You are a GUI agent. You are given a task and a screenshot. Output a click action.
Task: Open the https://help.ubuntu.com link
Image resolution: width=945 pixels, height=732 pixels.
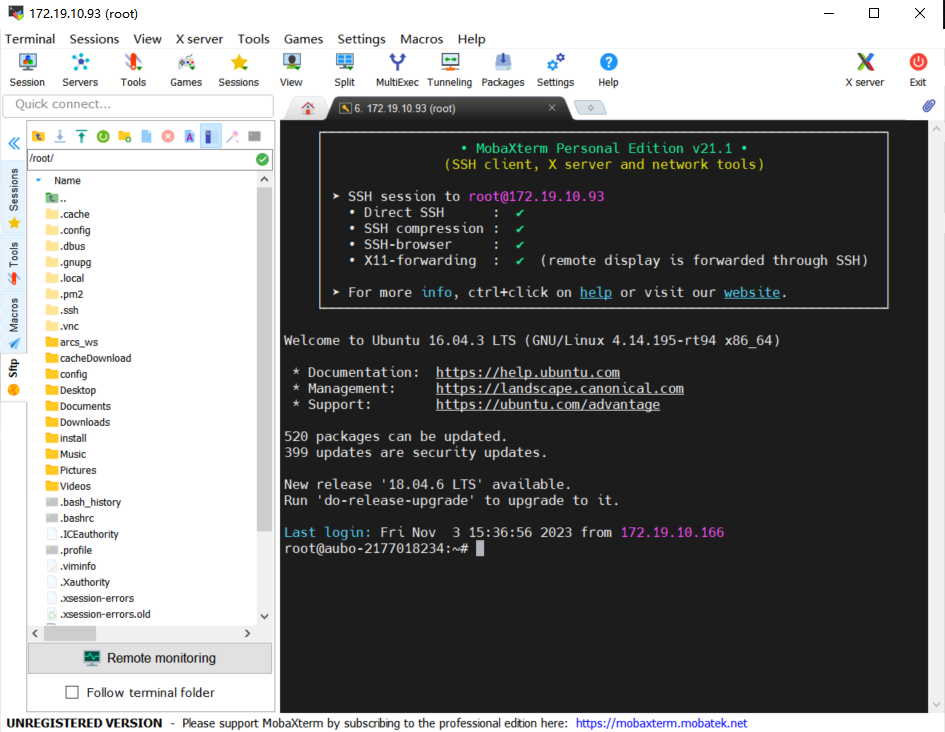[527, 372]
